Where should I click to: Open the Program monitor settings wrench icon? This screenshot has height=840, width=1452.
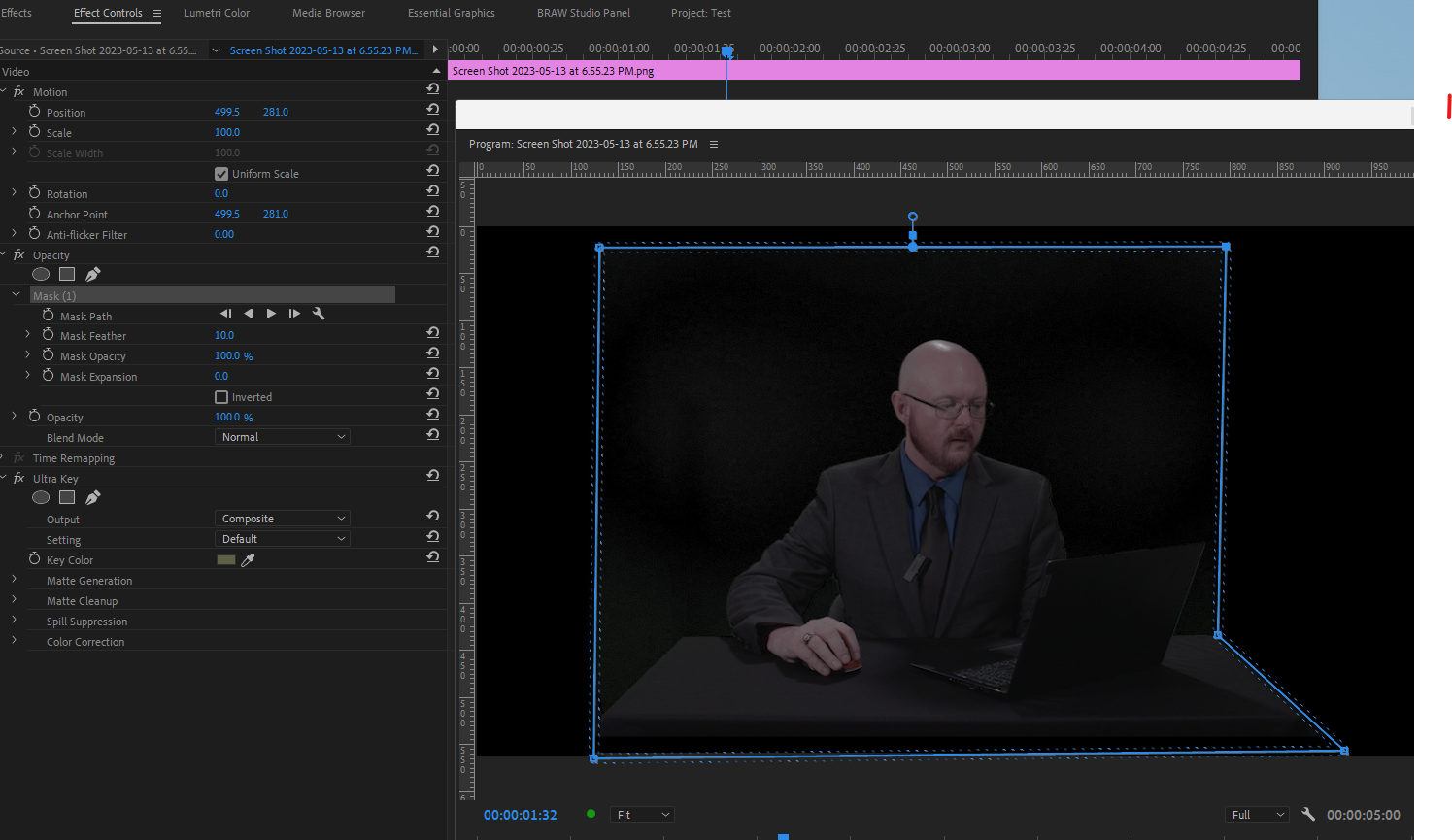click(x=1307, y=814)
